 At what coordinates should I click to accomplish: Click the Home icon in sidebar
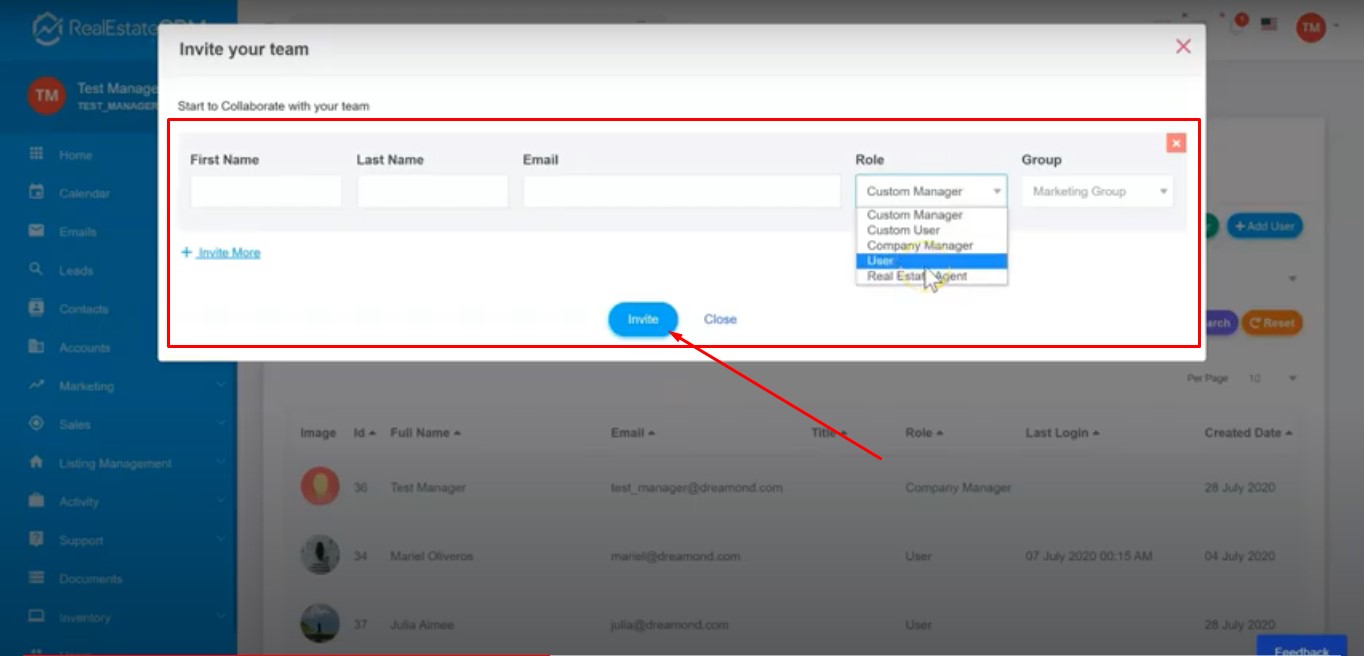coord(37,154)
